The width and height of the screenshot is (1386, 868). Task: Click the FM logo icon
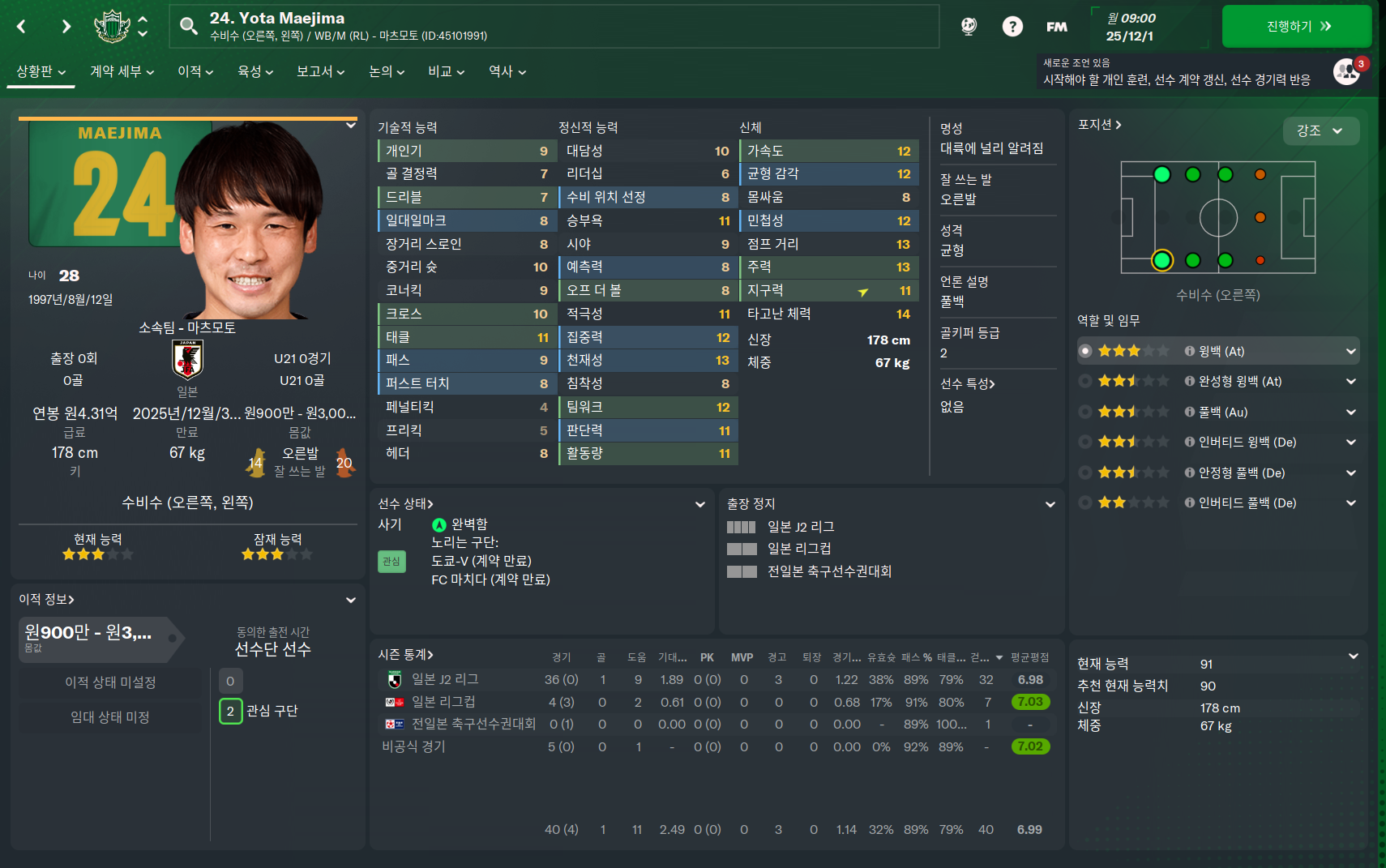coord(1057,27)
